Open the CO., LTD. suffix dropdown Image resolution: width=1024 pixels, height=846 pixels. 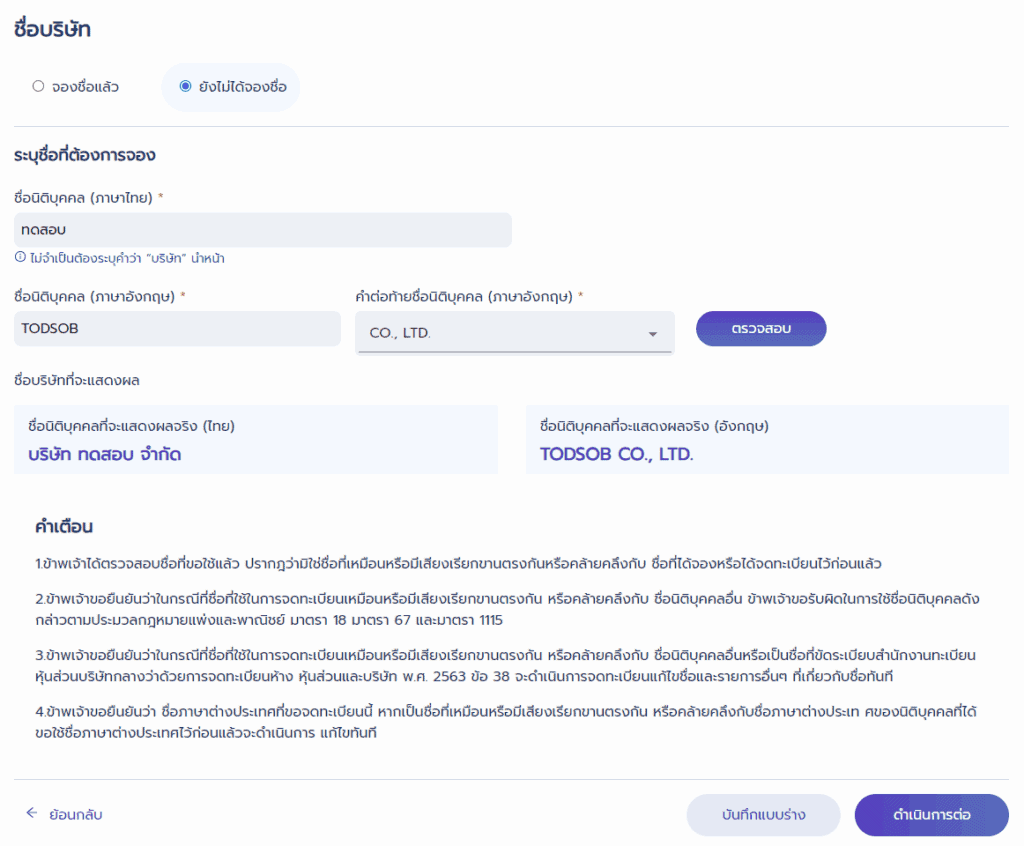514,333
